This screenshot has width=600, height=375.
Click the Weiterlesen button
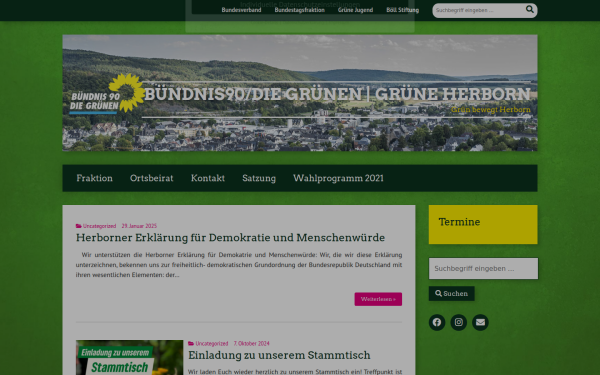(x=378, y=299)
